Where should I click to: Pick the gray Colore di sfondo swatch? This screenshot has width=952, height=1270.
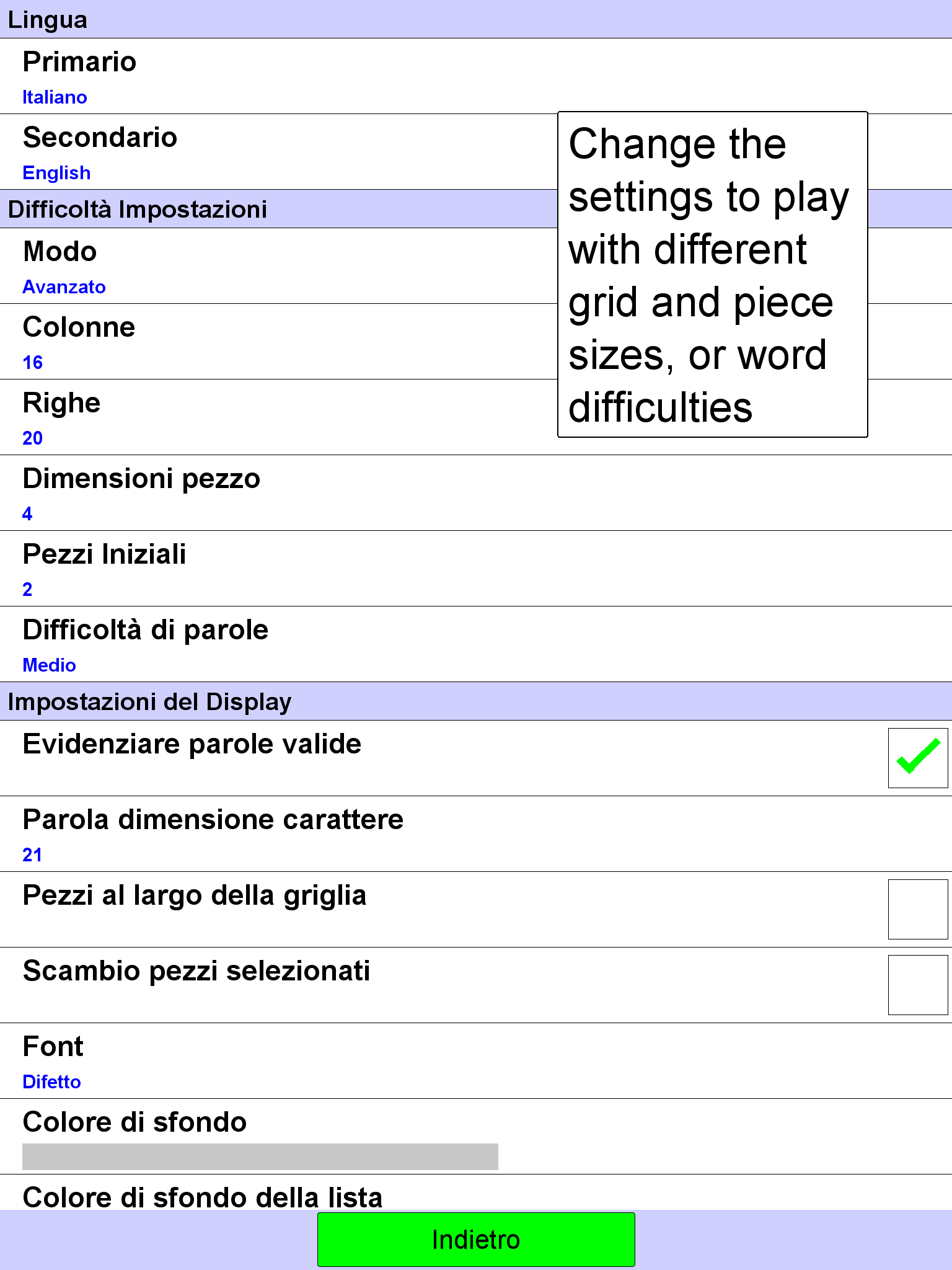click(260, 1157)
